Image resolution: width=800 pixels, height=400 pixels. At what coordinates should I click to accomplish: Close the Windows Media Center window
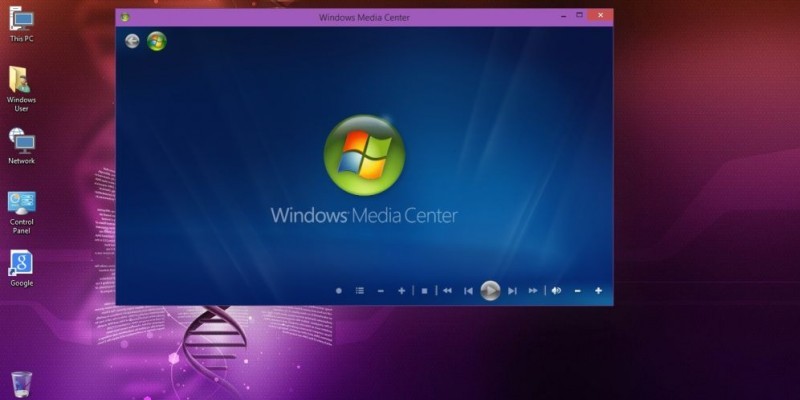pos(601,15)
